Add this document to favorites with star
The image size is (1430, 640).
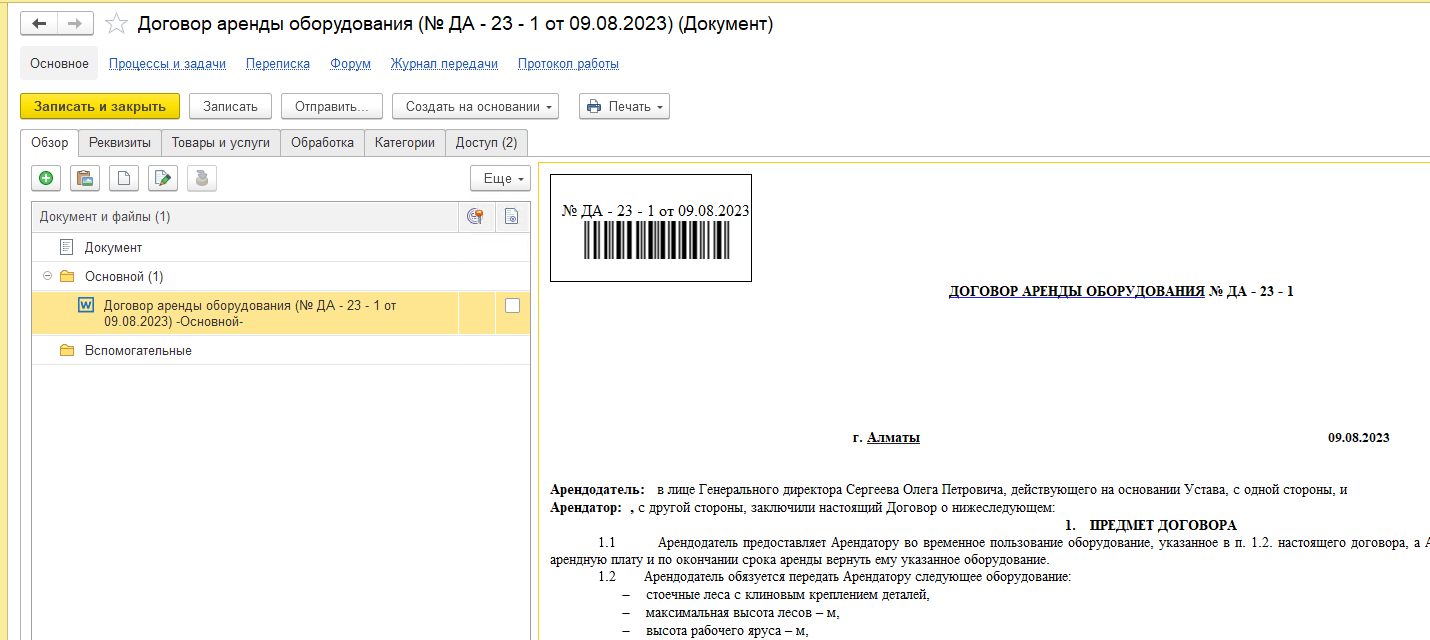(x=116, y=24)
